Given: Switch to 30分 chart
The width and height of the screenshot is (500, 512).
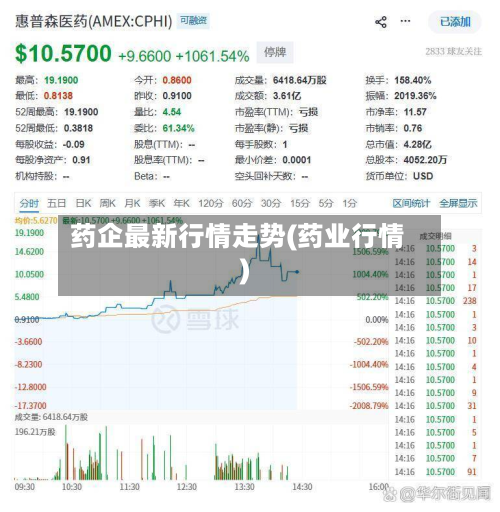Looking at the screenshot, I should (x=271, y=203).
